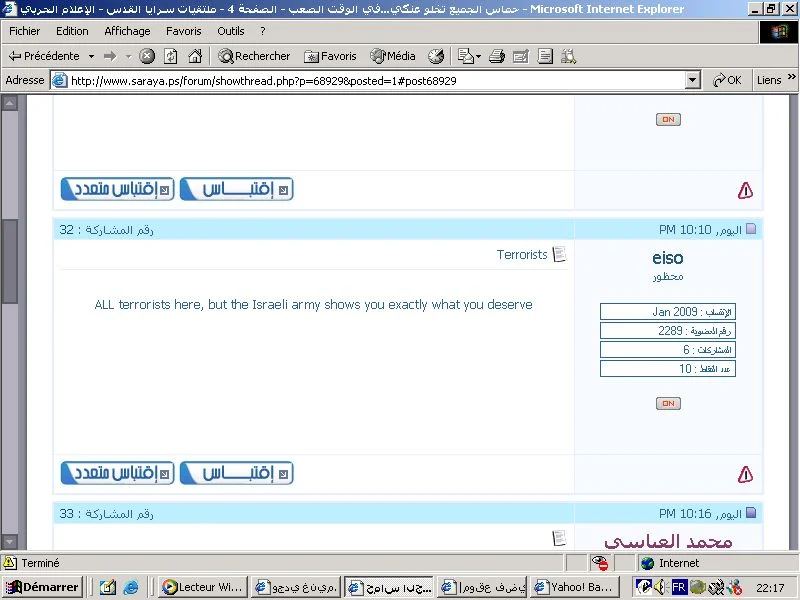
Task: Go to the Home page icon
Action: (x=195, y=56)
